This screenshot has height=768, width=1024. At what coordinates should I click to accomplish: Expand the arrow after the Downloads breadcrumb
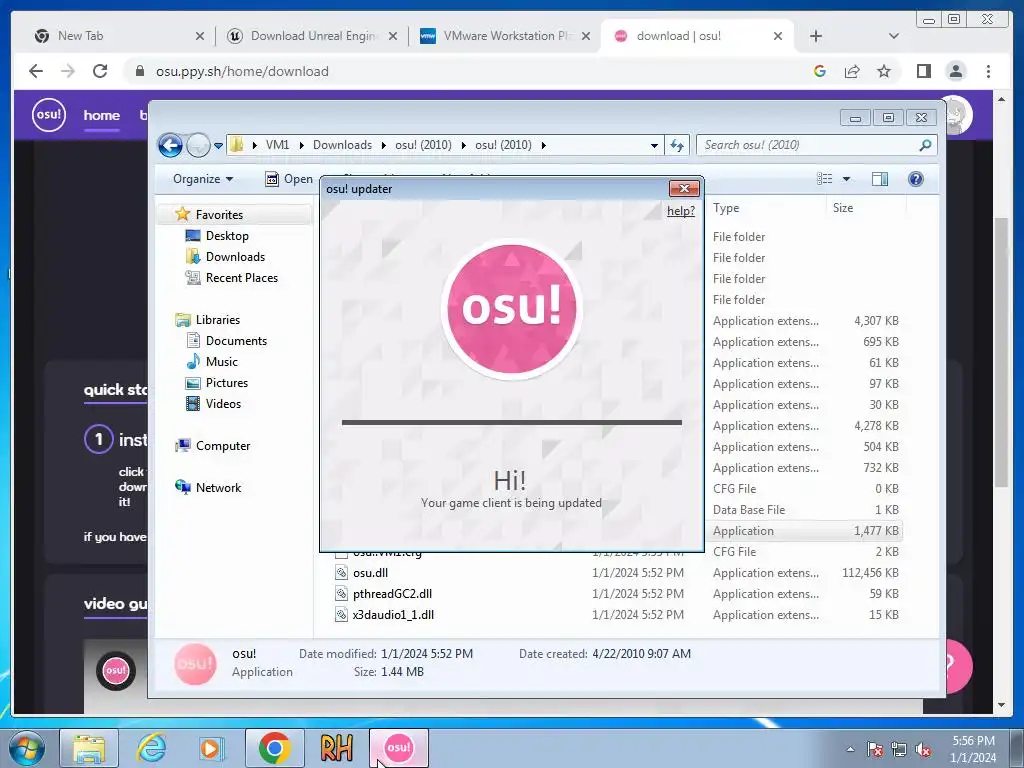pos(383,145)
